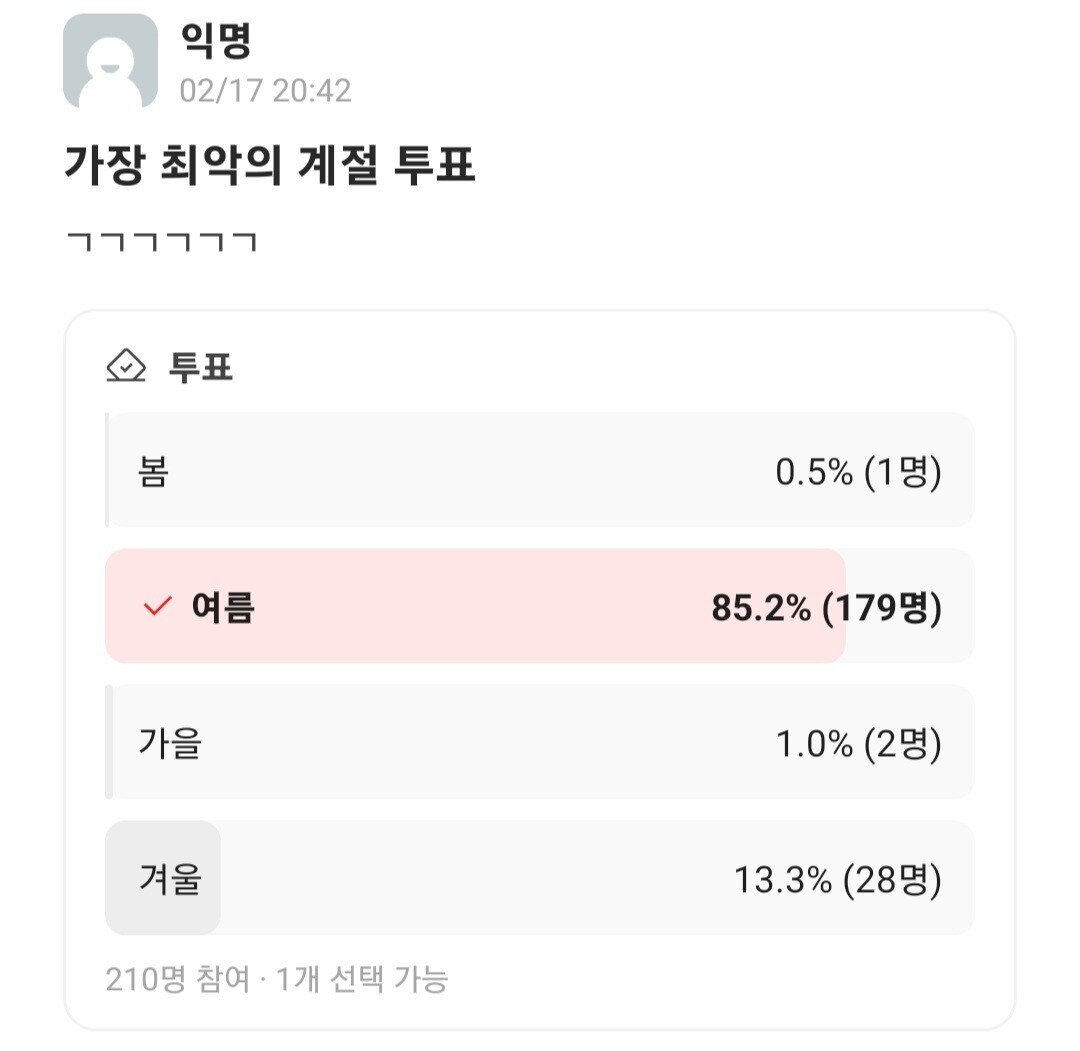Choose the 가을 poll option label
1080x1051 pixels.
[x=170, y=743]
